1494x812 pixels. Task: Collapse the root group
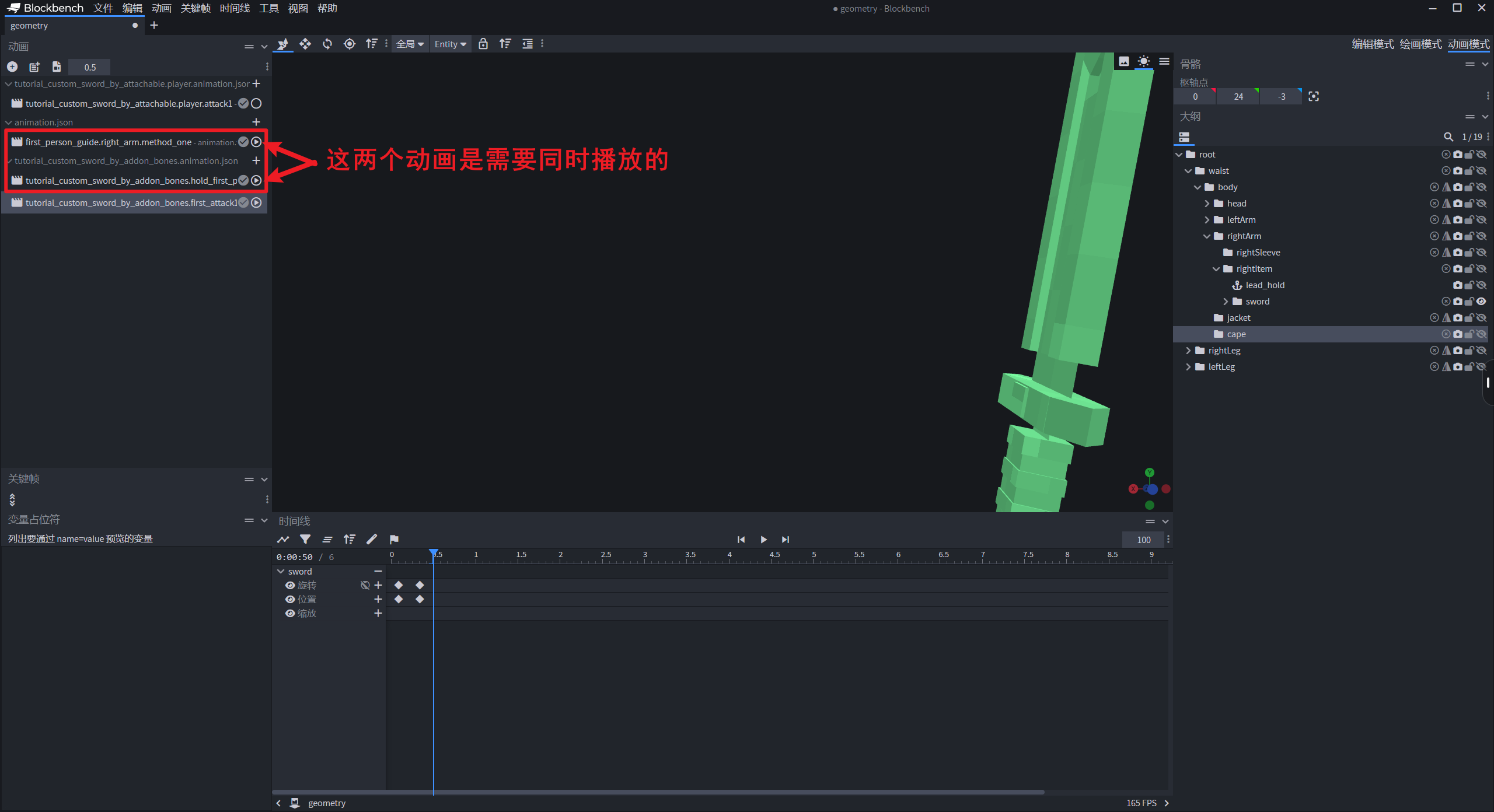[x=1179, y=155]
